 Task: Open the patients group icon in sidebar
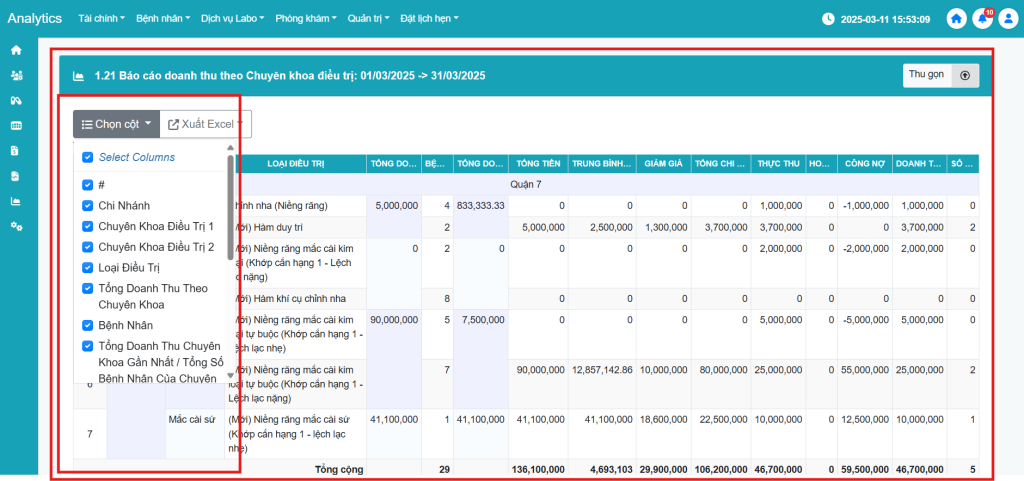click(x=15, y=75)
